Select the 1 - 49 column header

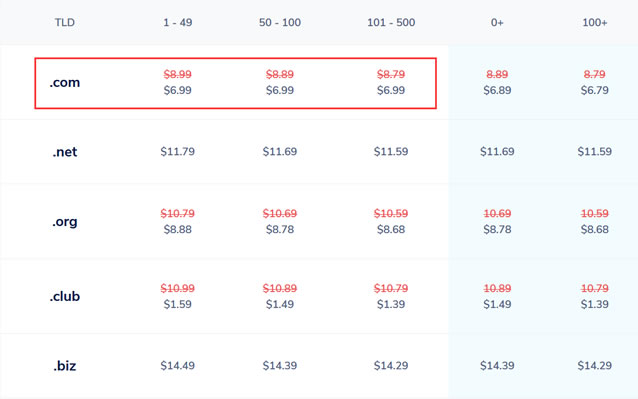click(178, 22)
